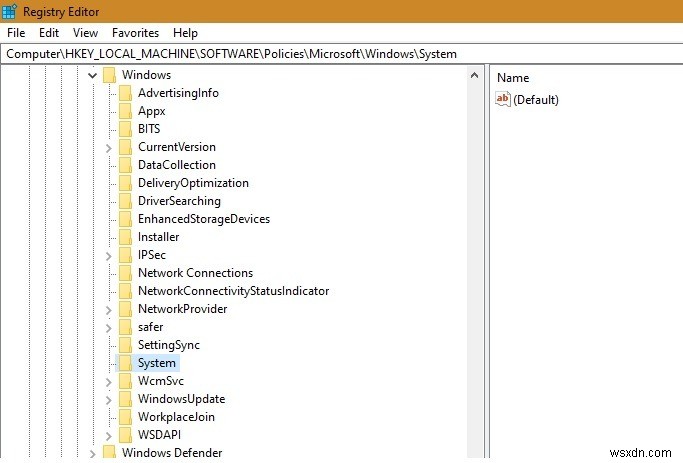Select the DeliveryOptimization key
The image size is (683, 463).
point(193,183)
